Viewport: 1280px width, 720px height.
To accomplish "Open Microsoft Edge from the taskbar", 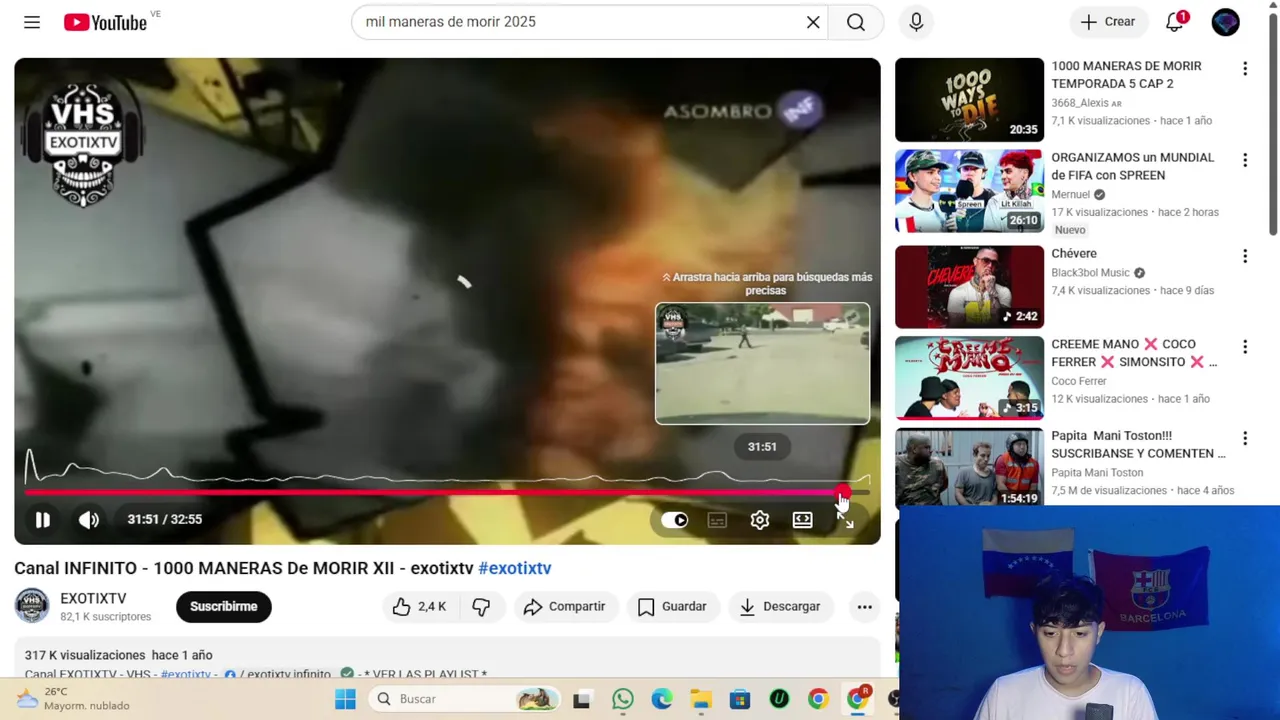I will click(662, 699).
